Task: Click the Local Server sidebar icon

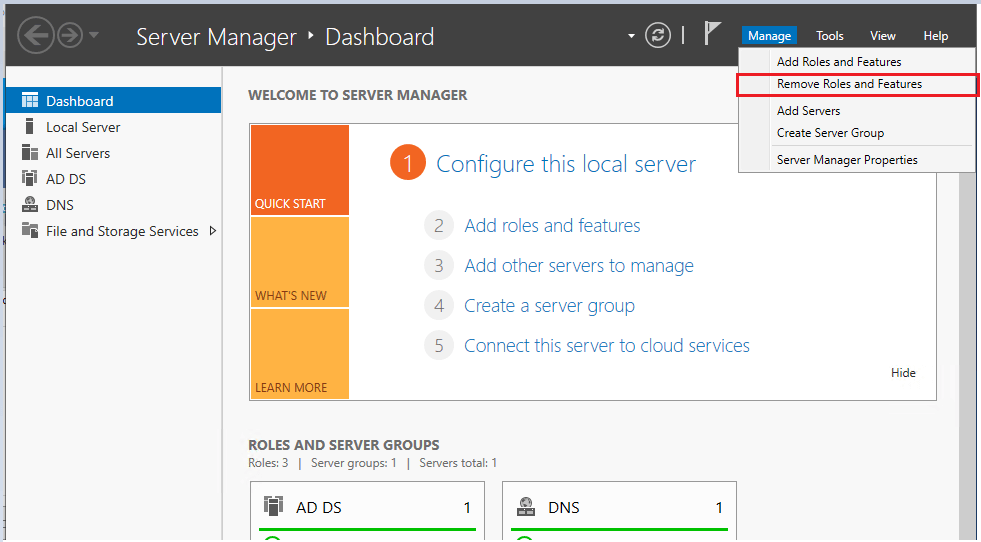Action: click(x=29, y=127)
